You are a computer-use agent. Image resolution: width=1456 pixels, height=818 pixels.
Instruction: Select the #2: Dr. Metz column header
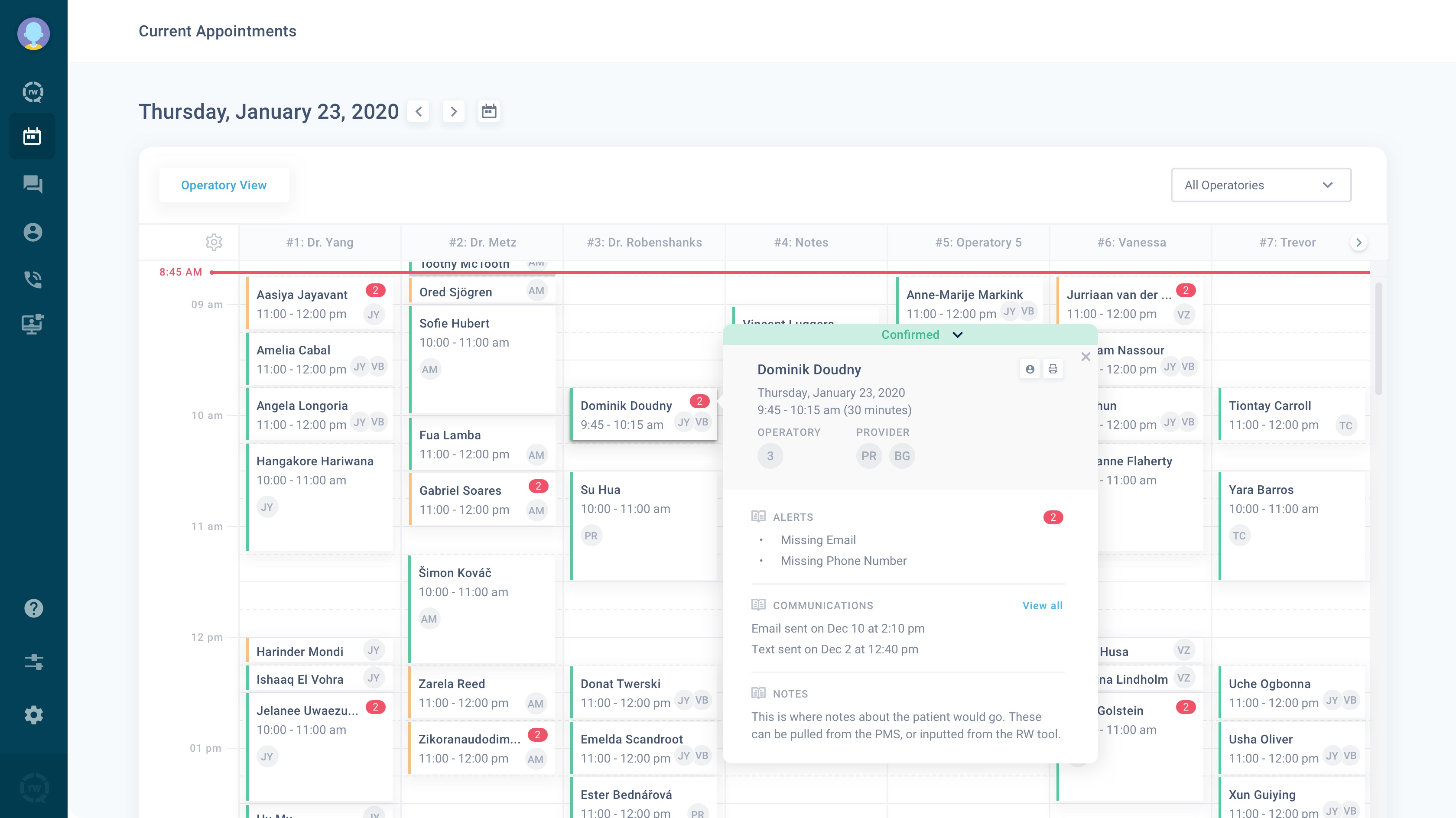click(483, 242)
